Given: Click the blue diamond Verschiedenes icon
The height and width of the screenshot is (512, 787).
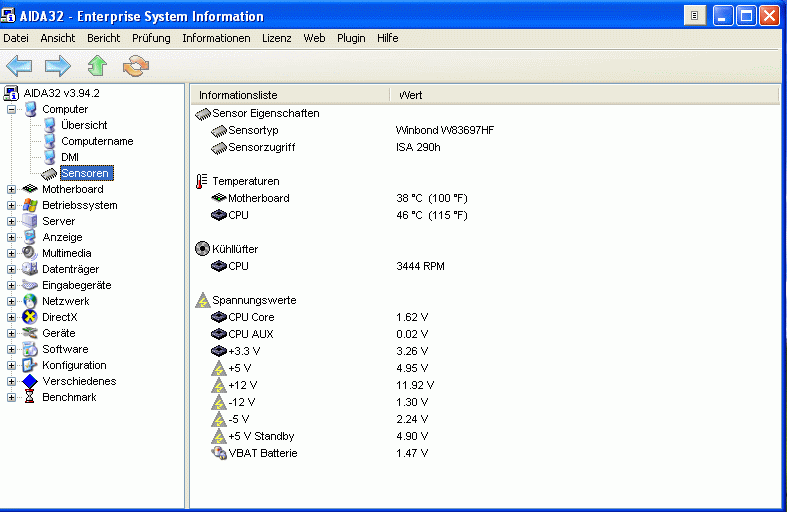Looking at the screenshot, I should tap(30, 381).
